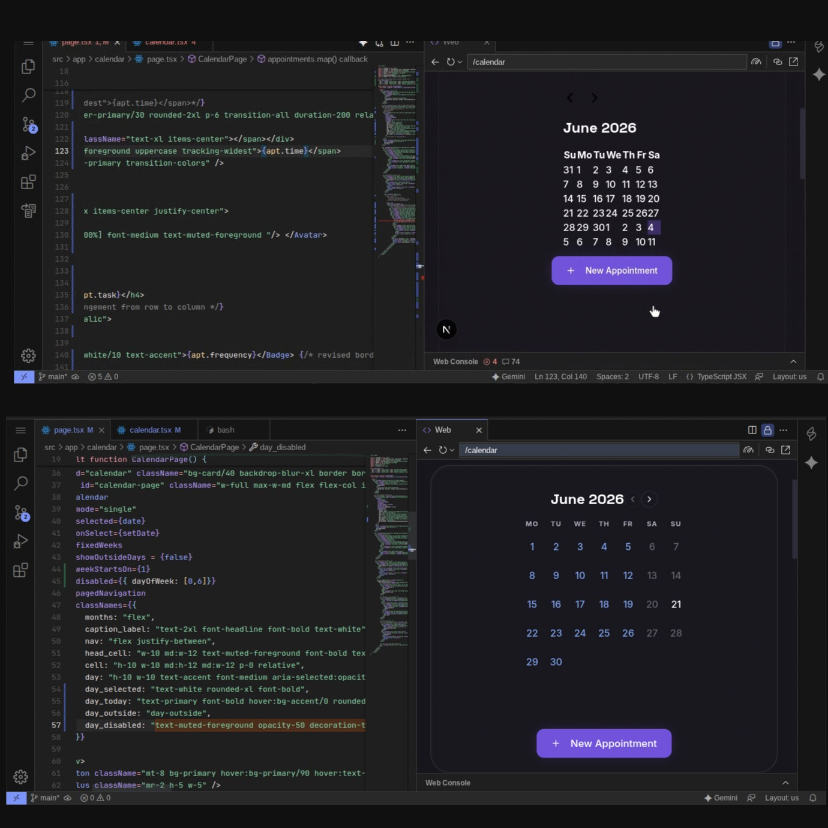Image resolution: width=828 pixels, height=828 pixels.
Task: Open hamburger menu in the bash tab window
Action: click(21, 430)
